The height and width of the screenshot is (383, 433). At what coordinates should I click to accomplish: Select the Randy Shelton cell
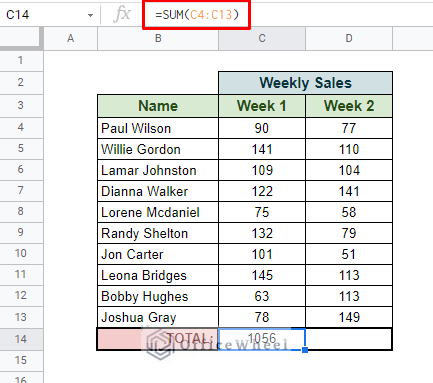(158, 233)
